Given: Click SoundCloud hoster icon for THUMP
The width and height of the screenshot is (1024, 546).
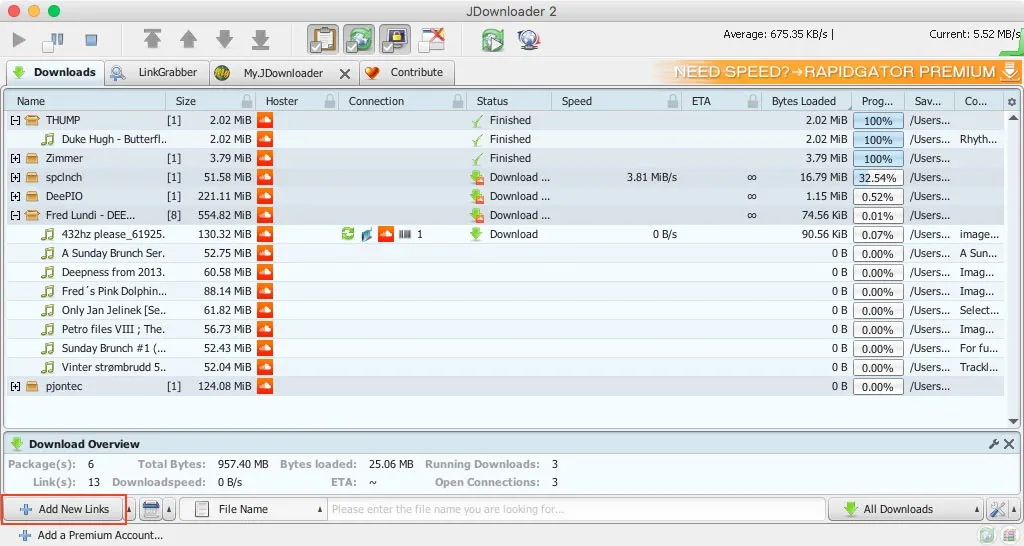Looking at the screenshot, I should coord(264,120).
